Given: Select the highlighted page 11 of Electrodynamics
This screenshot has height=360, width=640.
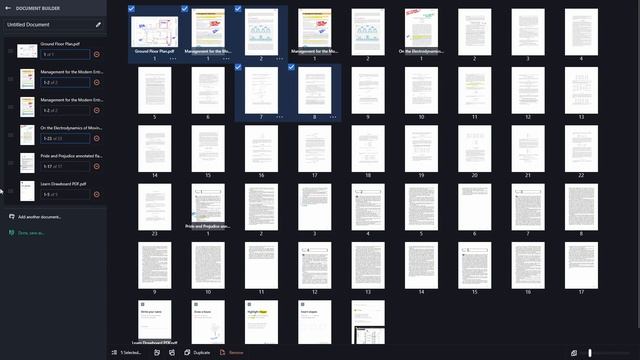Looking at the screenshot, I should (475, 90).
